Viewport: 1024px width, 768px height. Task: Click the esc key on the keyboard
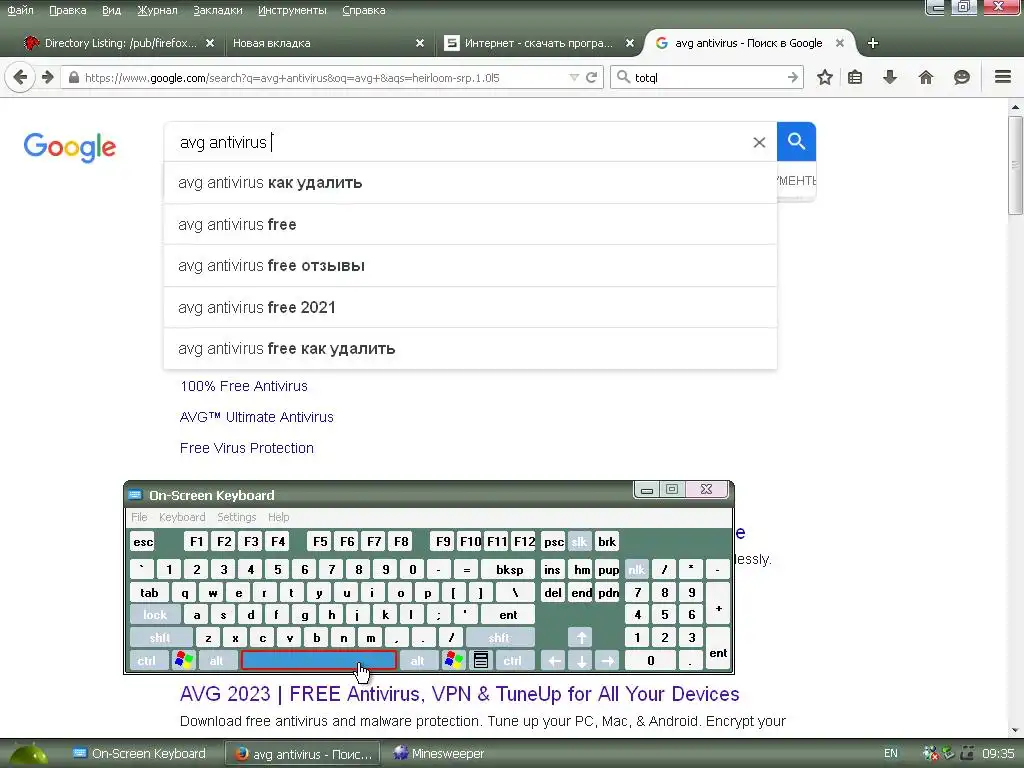pos(143,541)
